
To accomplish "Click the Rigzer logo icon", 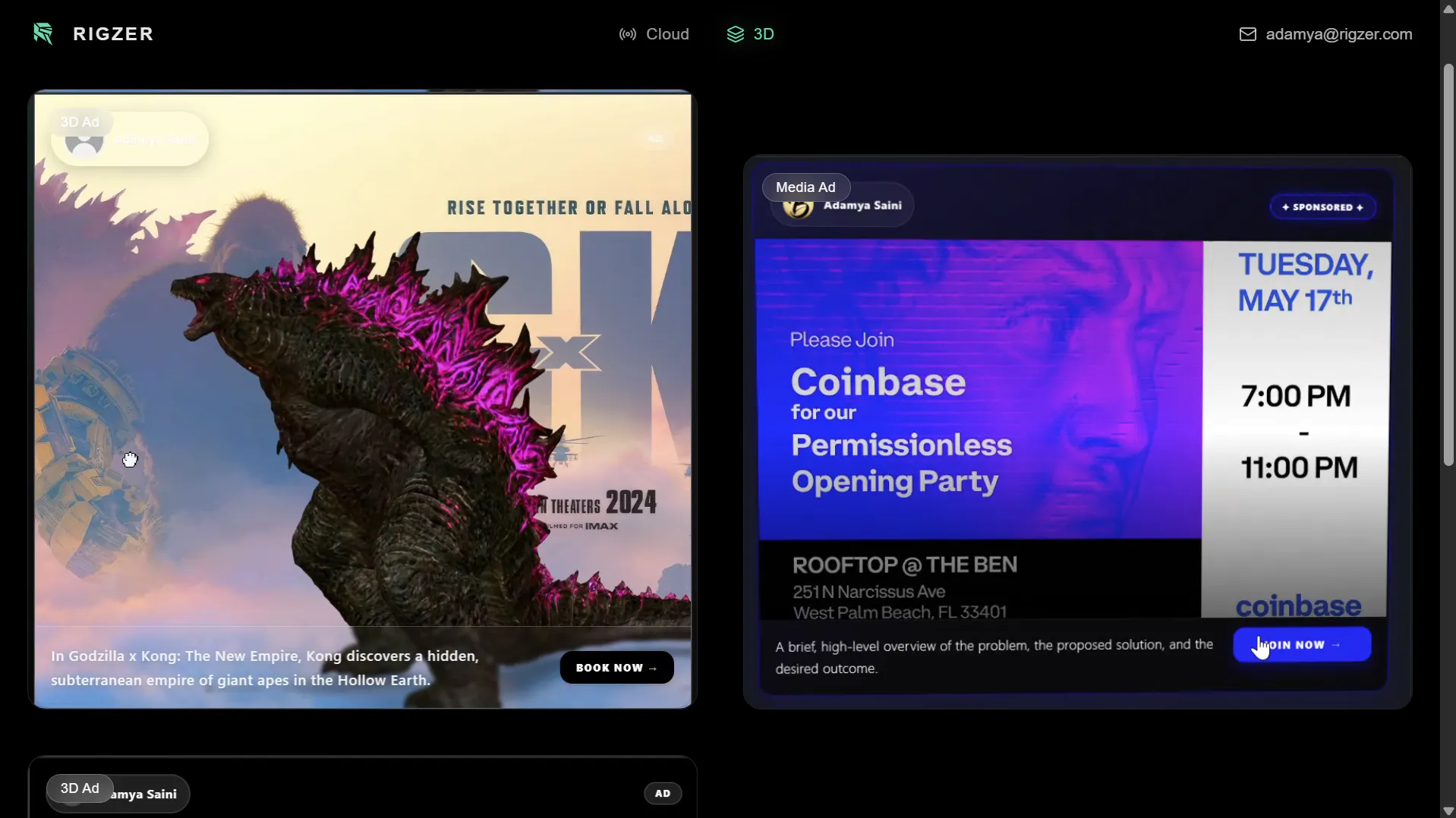I will [x=43, y=33].
